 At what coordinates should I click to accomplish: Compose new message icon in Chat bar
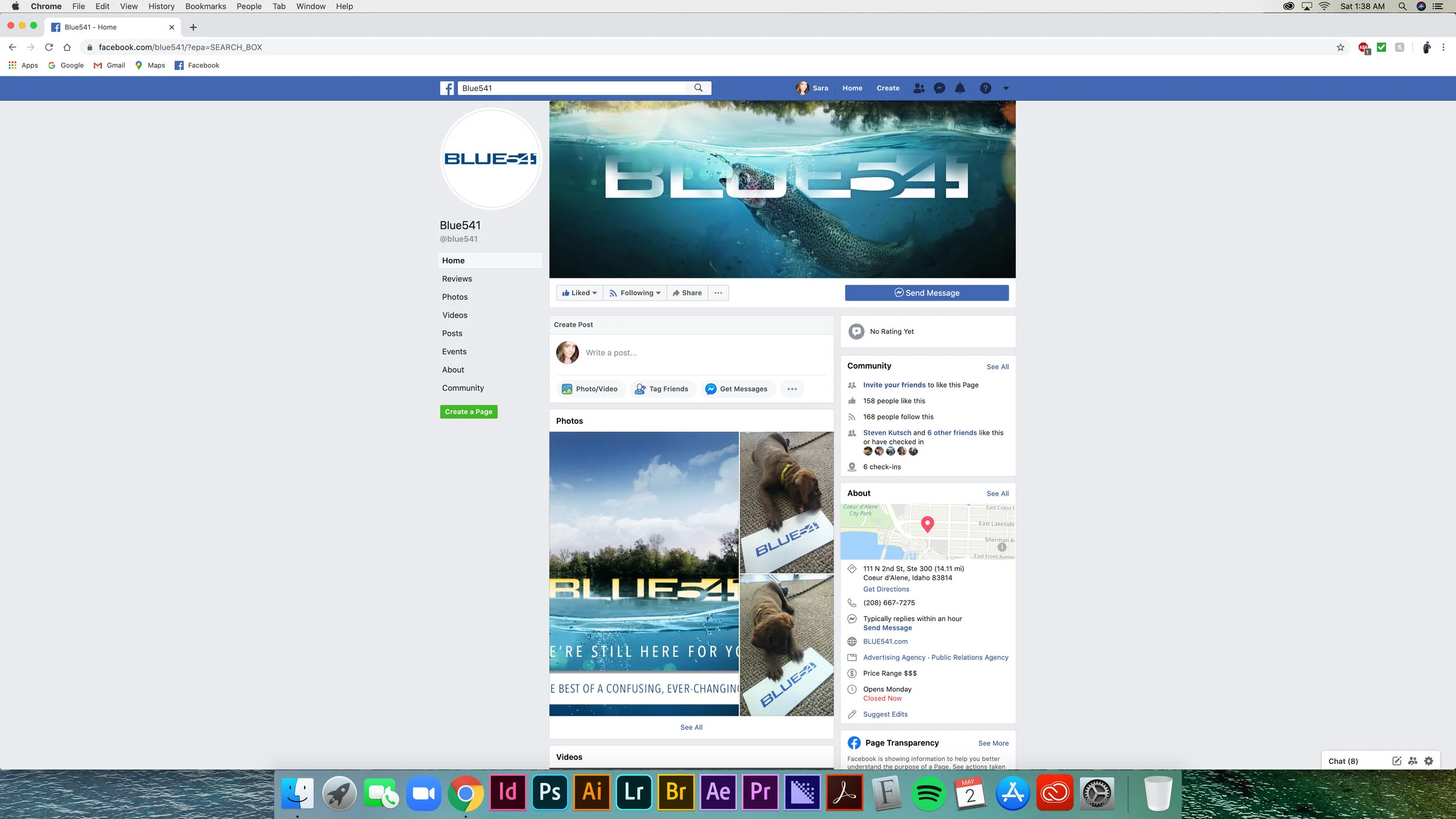point(1396,761)
